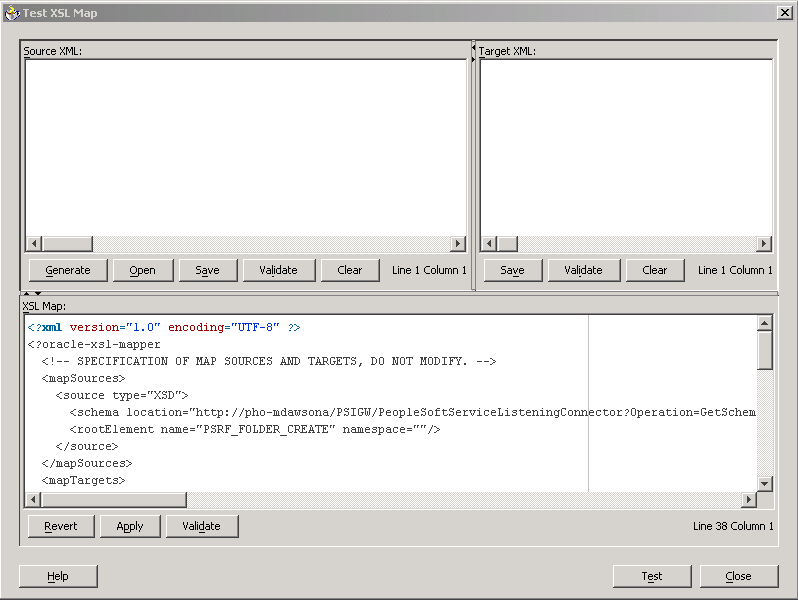The image size is (798, 600).
Task: Run the Test button
Action: (x=652, y=576)
